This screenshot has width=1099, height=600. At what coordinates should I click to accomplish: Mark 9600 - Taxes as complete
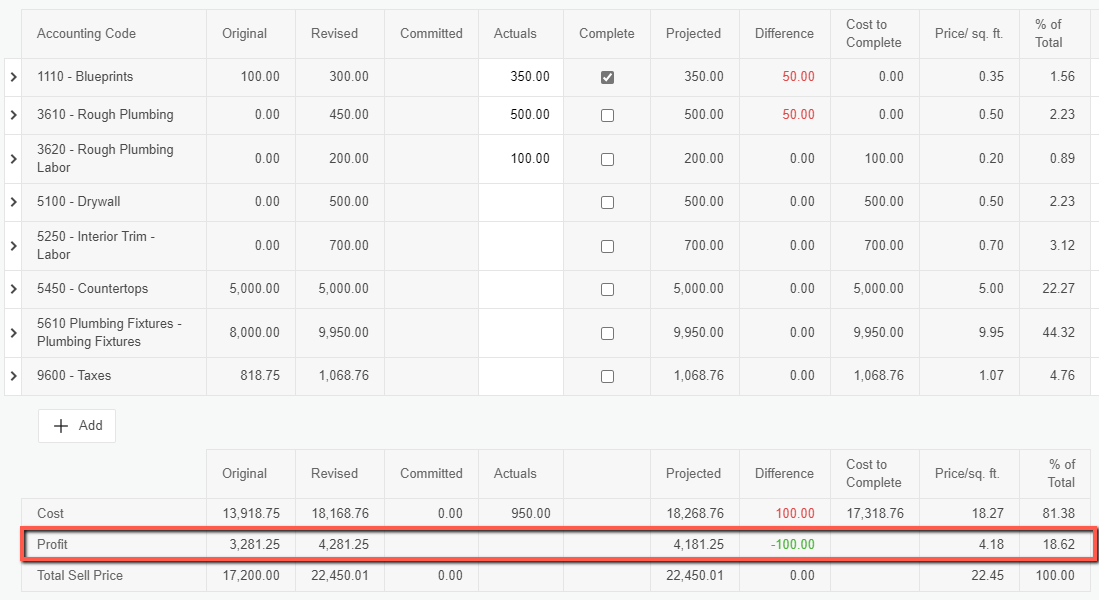607,377
